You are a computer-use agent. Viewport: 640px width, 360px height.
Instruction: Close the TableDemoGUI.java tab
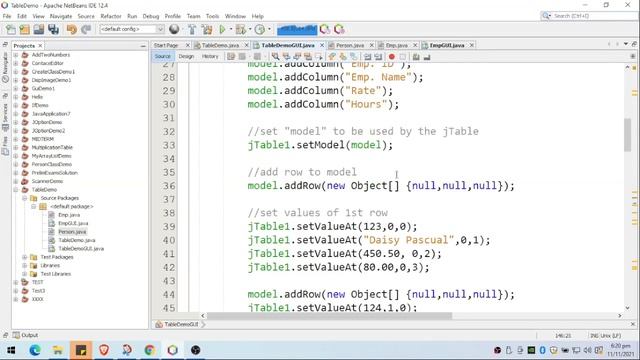tap(322, 45)
